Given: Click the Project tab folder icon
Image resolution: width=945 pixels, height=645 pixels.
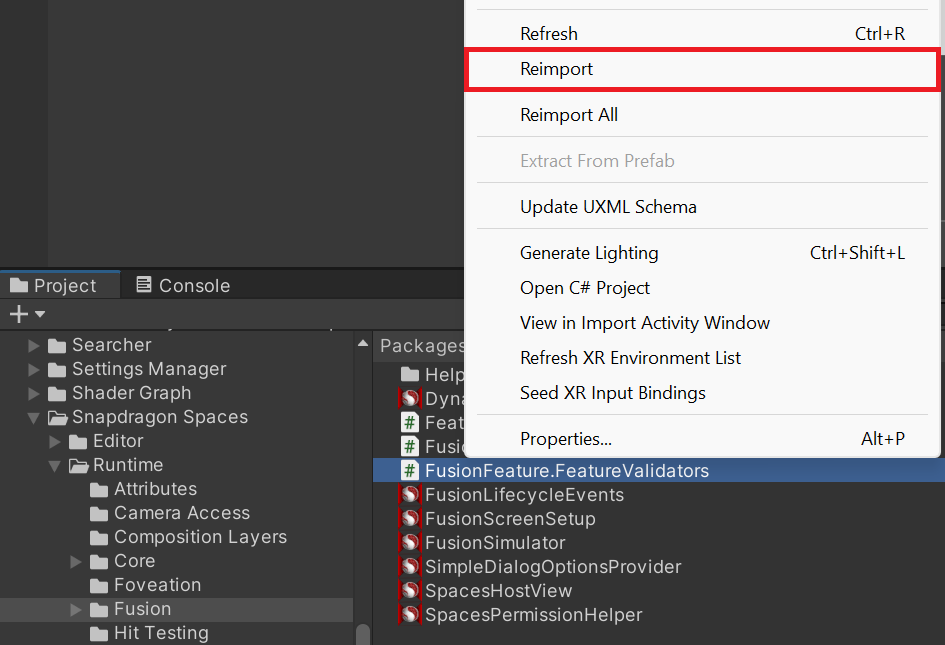Looking at the screenshot, I should (19, 285).
